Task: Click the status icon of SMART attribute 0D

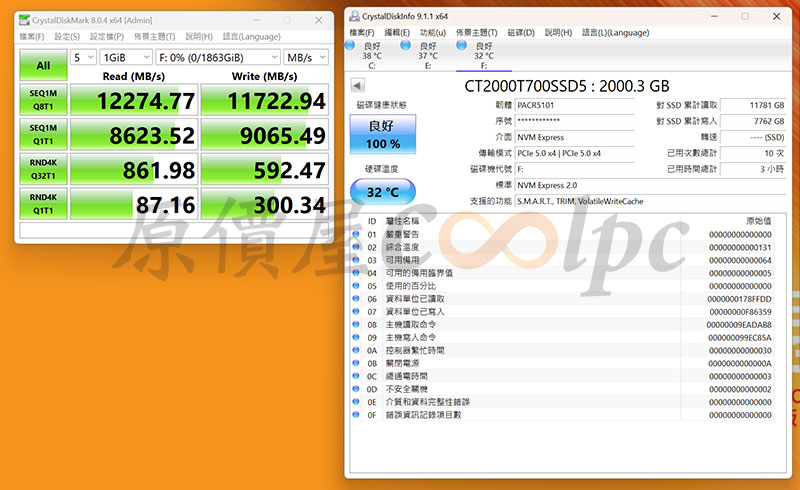Action: (x=356, y=389)
